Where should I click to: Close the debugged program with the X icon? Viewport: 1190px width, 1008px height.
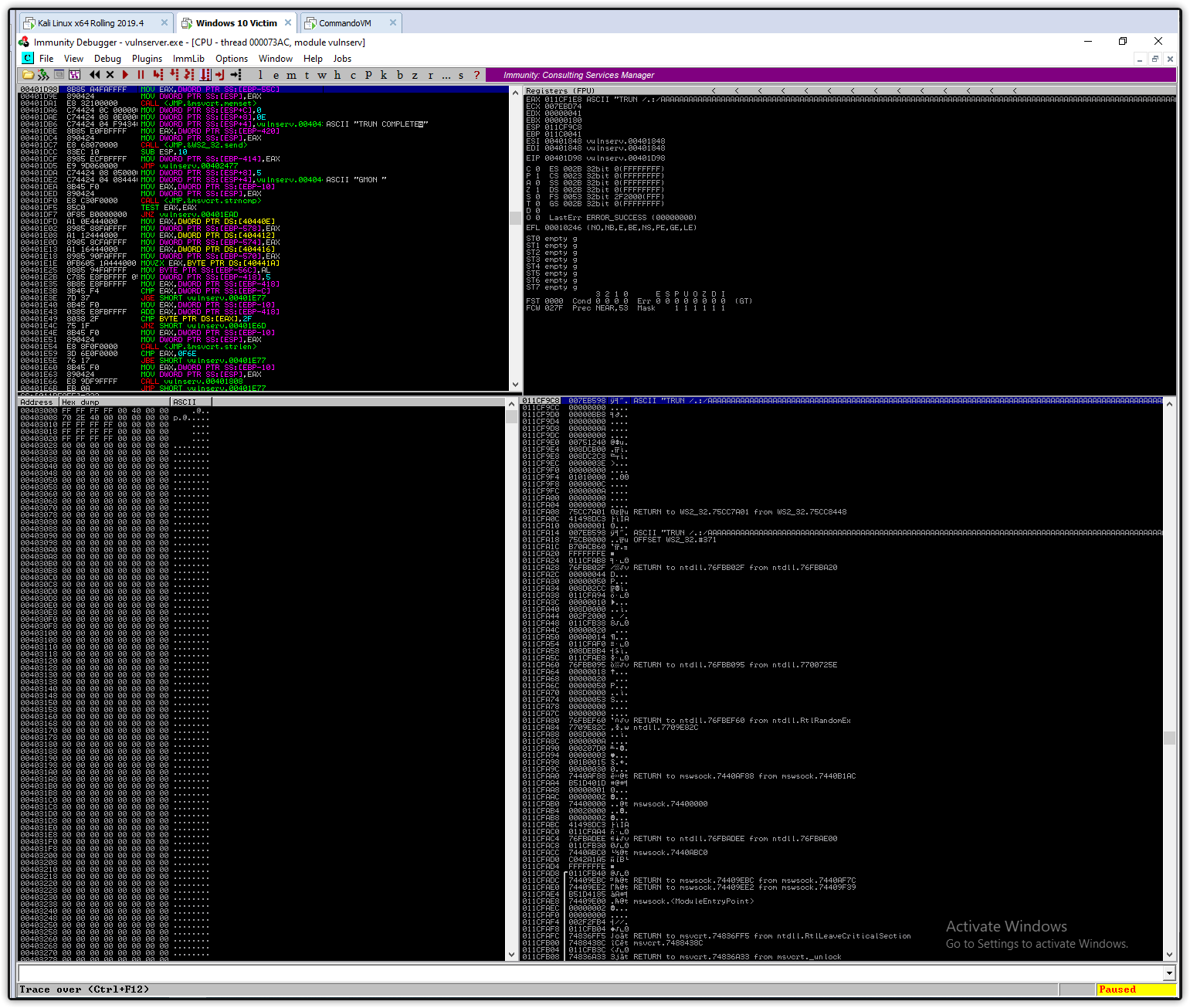(x=110, y=75)
